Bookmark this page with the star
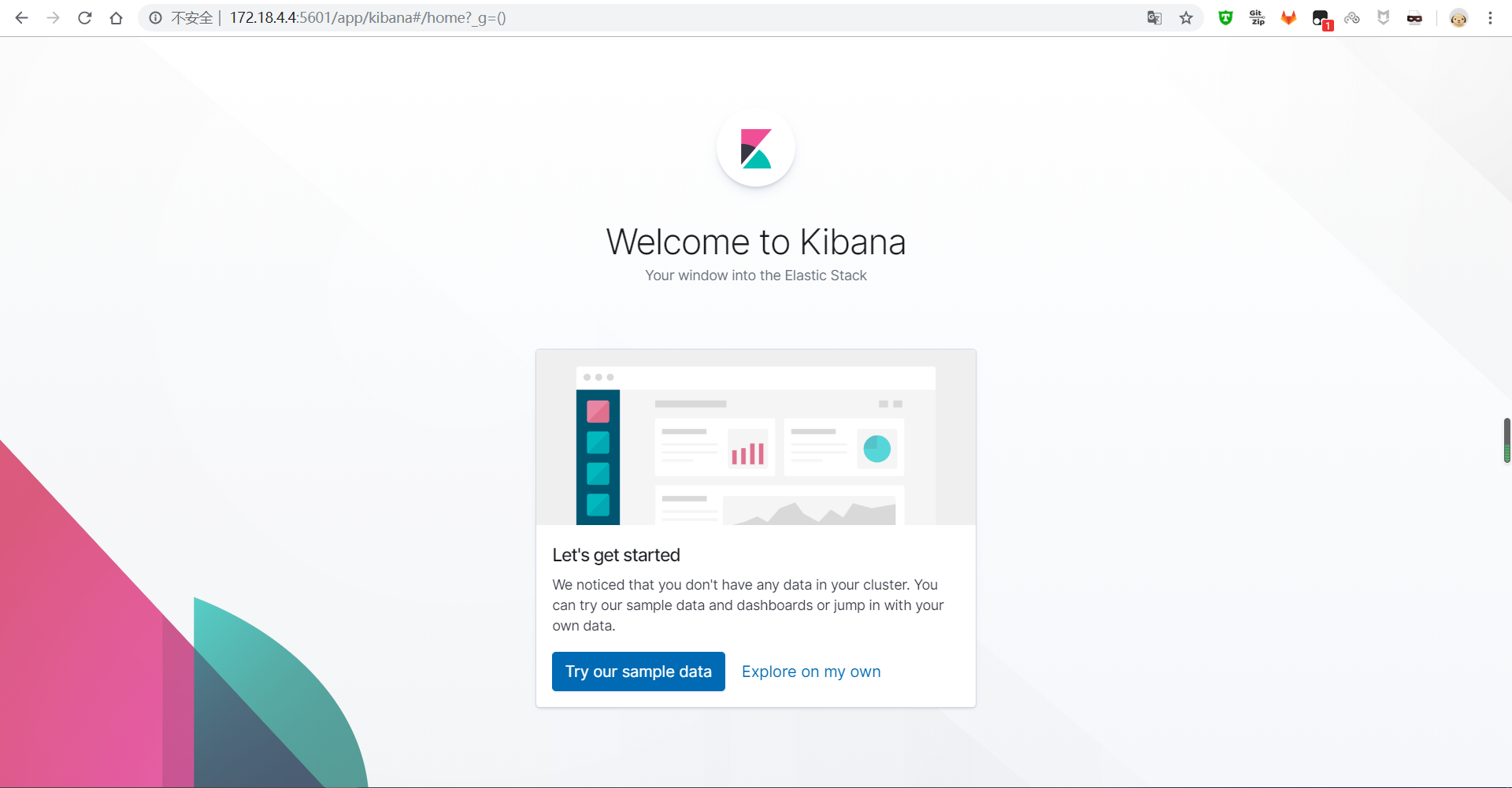The height and width of the screenshot is (788, 1512). click(x=1186, y=17)
